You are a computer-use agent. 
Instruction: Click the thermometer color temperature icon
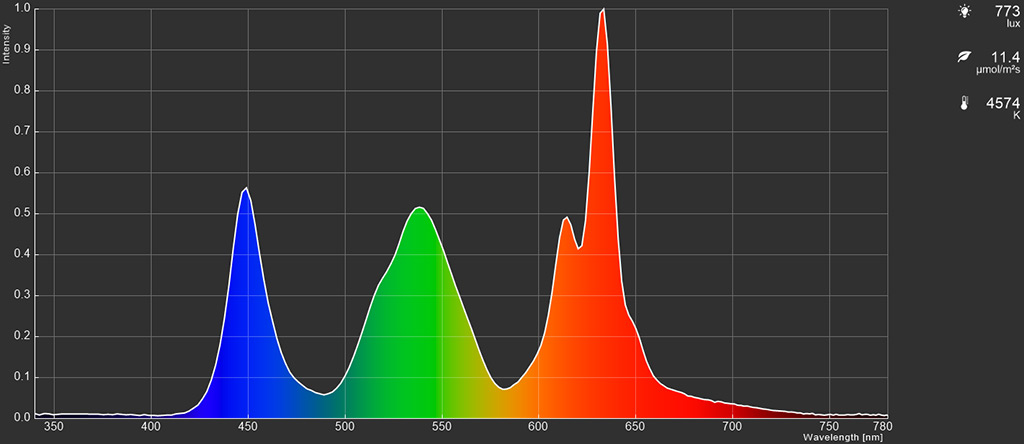click(x=964, y=104)
